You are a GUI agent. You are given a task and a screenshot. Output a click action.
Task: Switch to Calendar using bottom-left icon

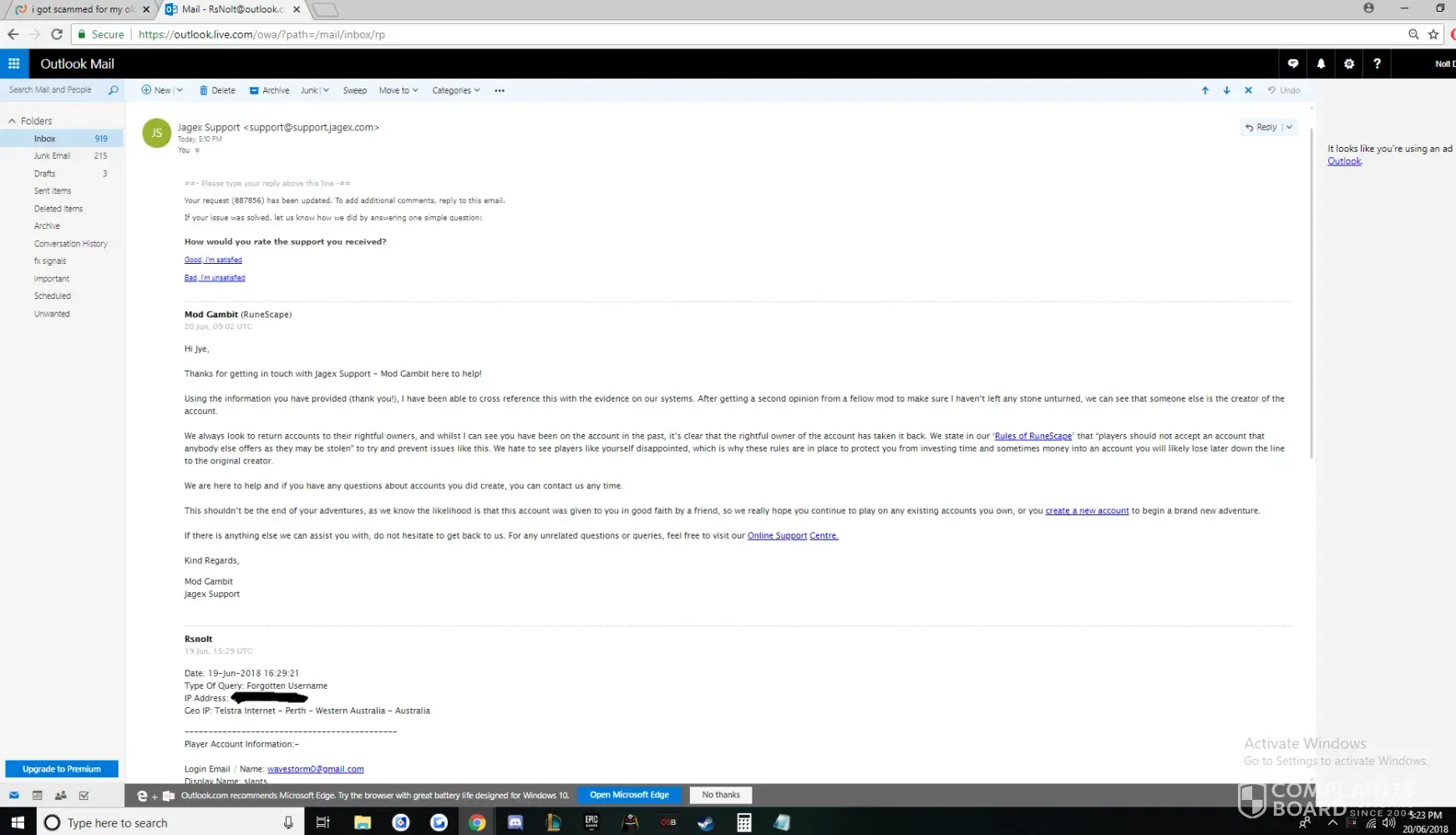click(38, 796)
